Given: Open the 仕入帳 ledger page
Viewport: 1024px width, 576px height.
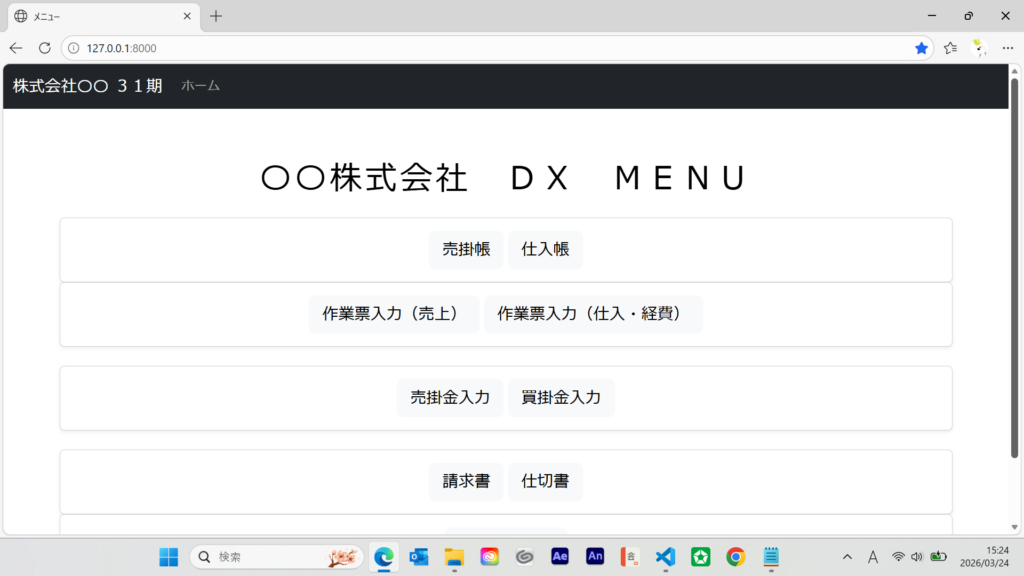Looking at the screenshot, I should point(545,250).
